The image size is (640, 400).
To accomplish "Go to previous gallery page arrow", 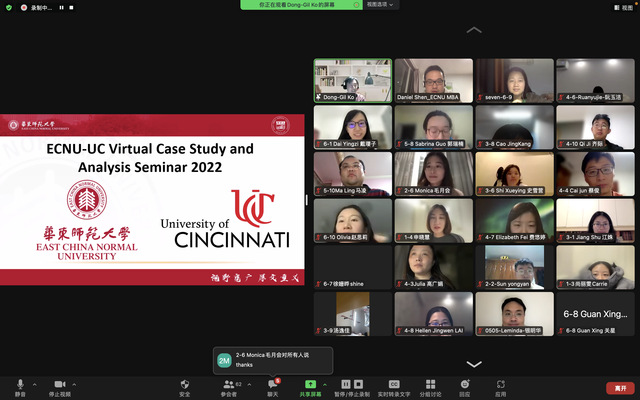I will [x=474, y=30].
